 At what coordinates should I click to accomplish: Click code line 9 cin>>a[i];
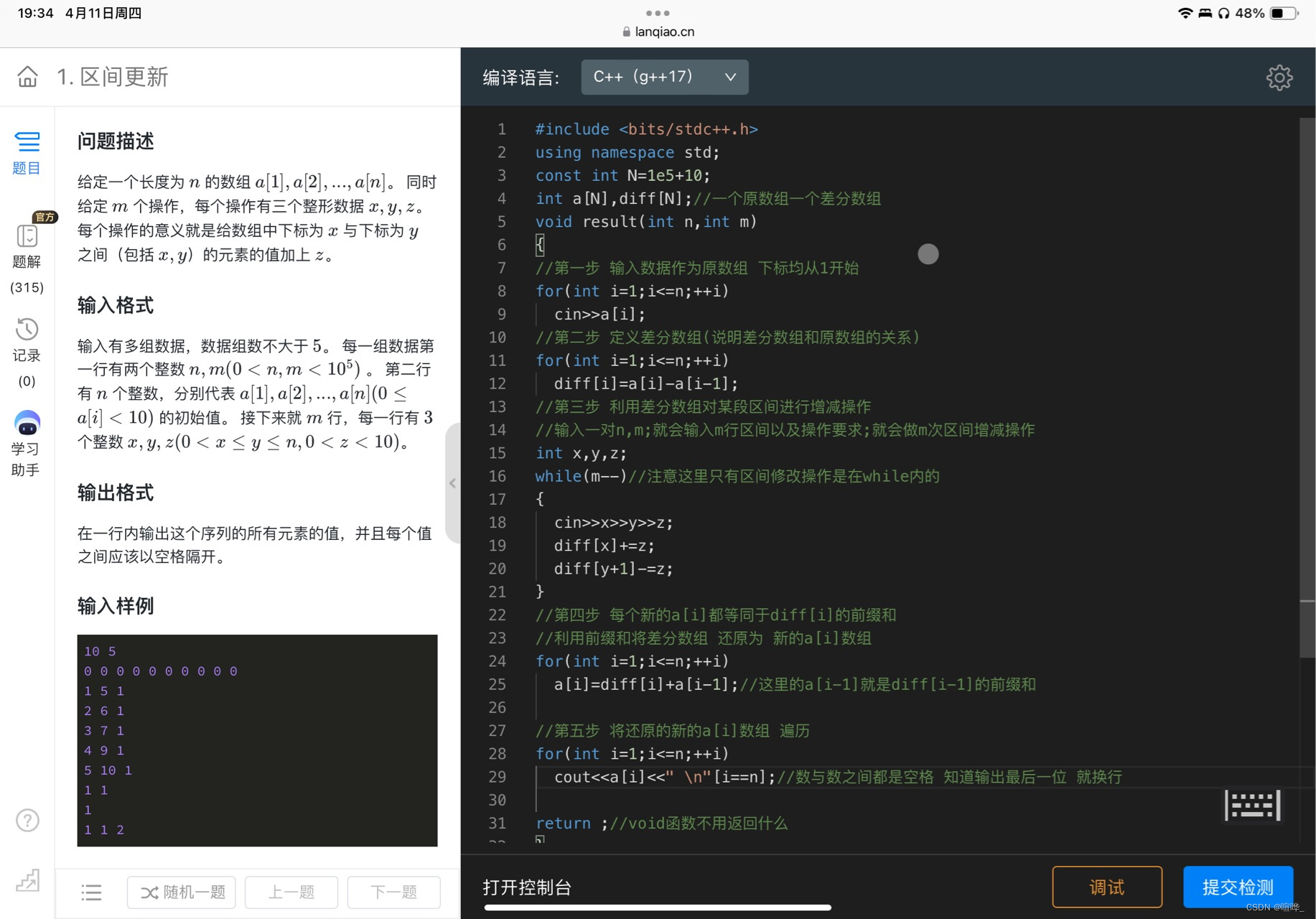tap(599, 314)
